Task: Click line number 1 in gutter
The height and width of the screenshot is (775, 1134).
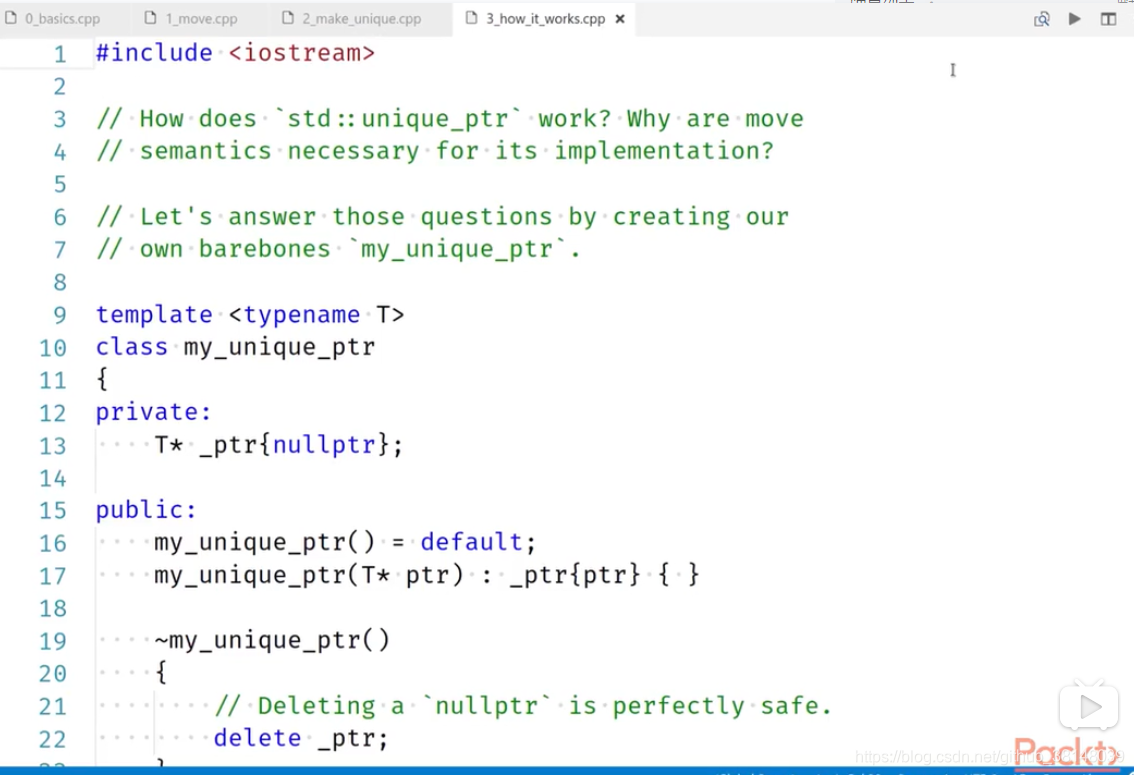Action: pos(60,54)
